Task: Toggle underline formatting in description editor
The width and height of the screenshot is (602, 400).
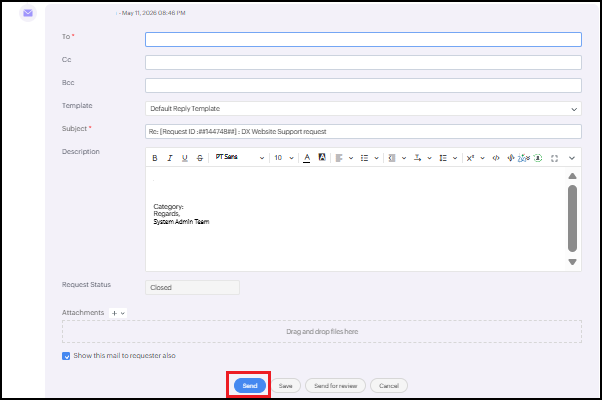Action: point(185,158)
